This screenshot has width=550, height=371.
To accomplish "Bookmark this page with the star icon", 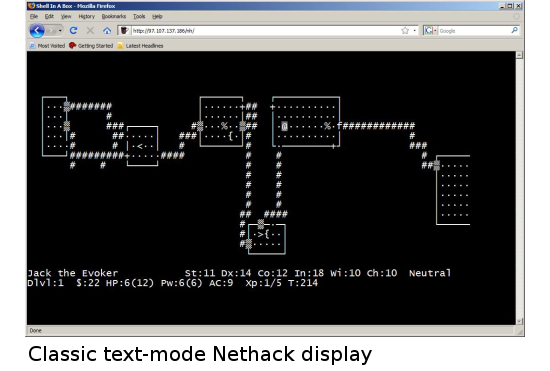I will click(x=405, y=31).
